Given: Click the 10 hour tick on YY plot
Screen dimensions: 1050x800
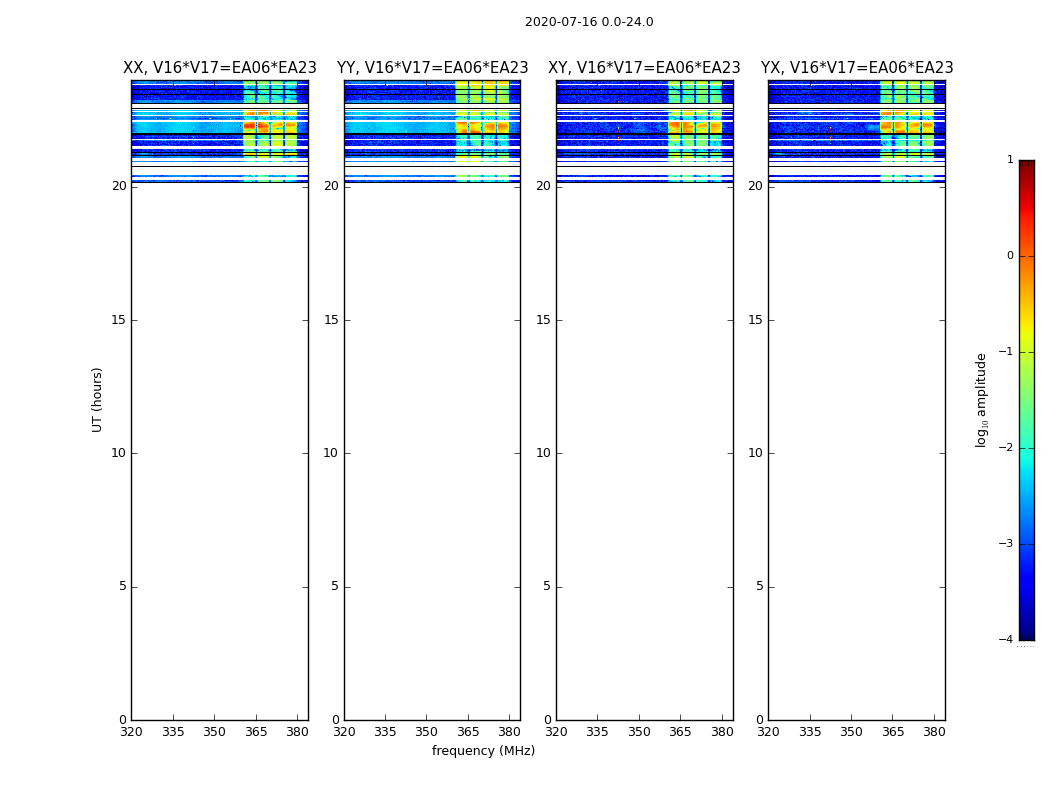Looking at the screenshot, I should (x=330, y=453).
